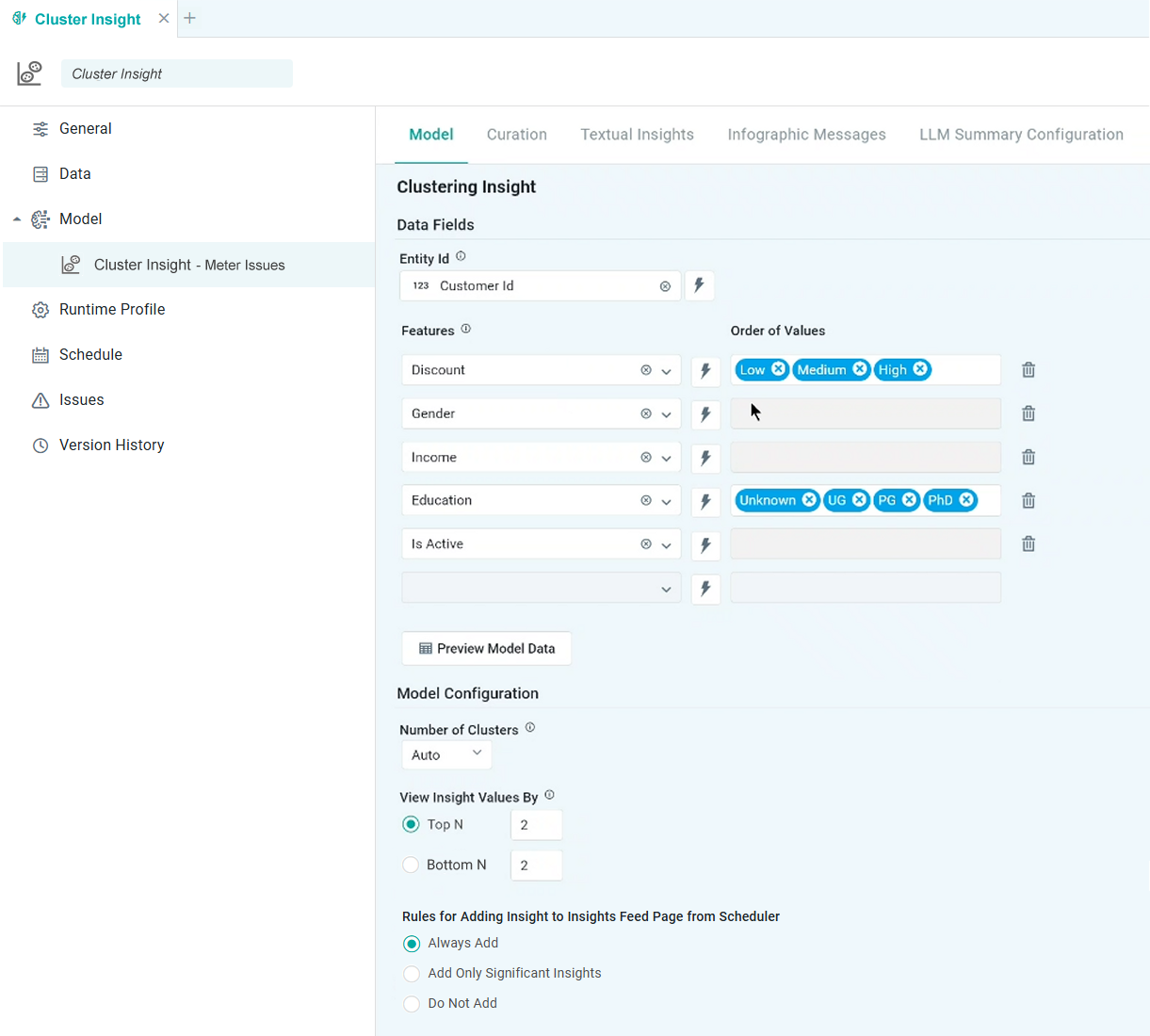This screenshot has height=1036, width=1150.
Task: Expand the Education feature dropdown
Action: pos(666,502)
